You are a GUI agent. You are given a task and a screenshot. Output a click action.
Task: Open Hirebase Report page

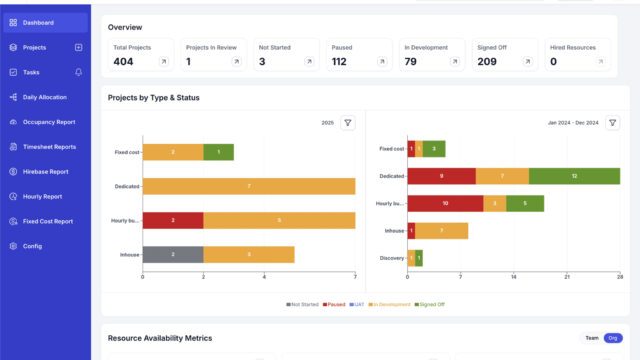pyautogui.click(x=45, y=172)
